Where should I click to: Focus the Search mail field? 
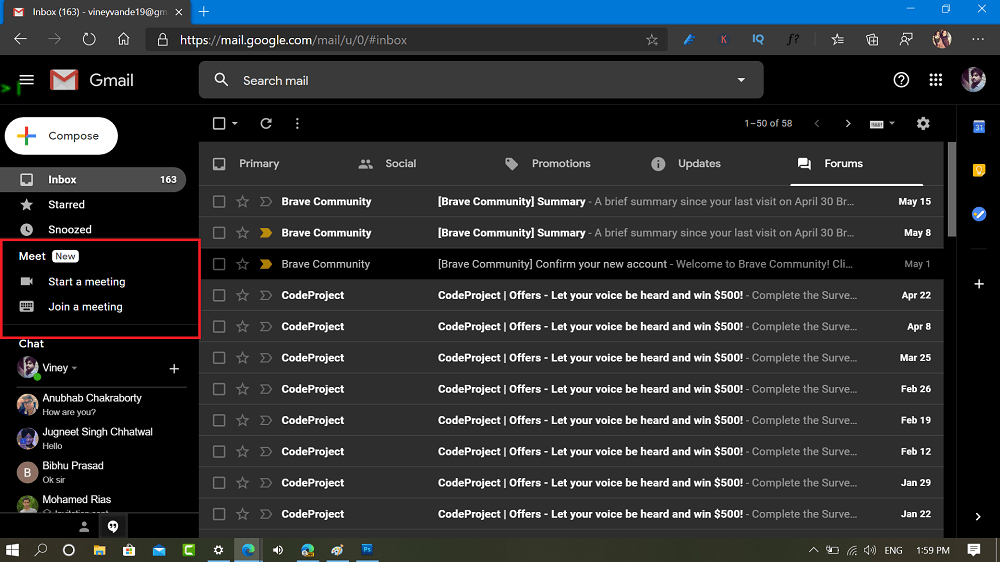click(481, 80)
